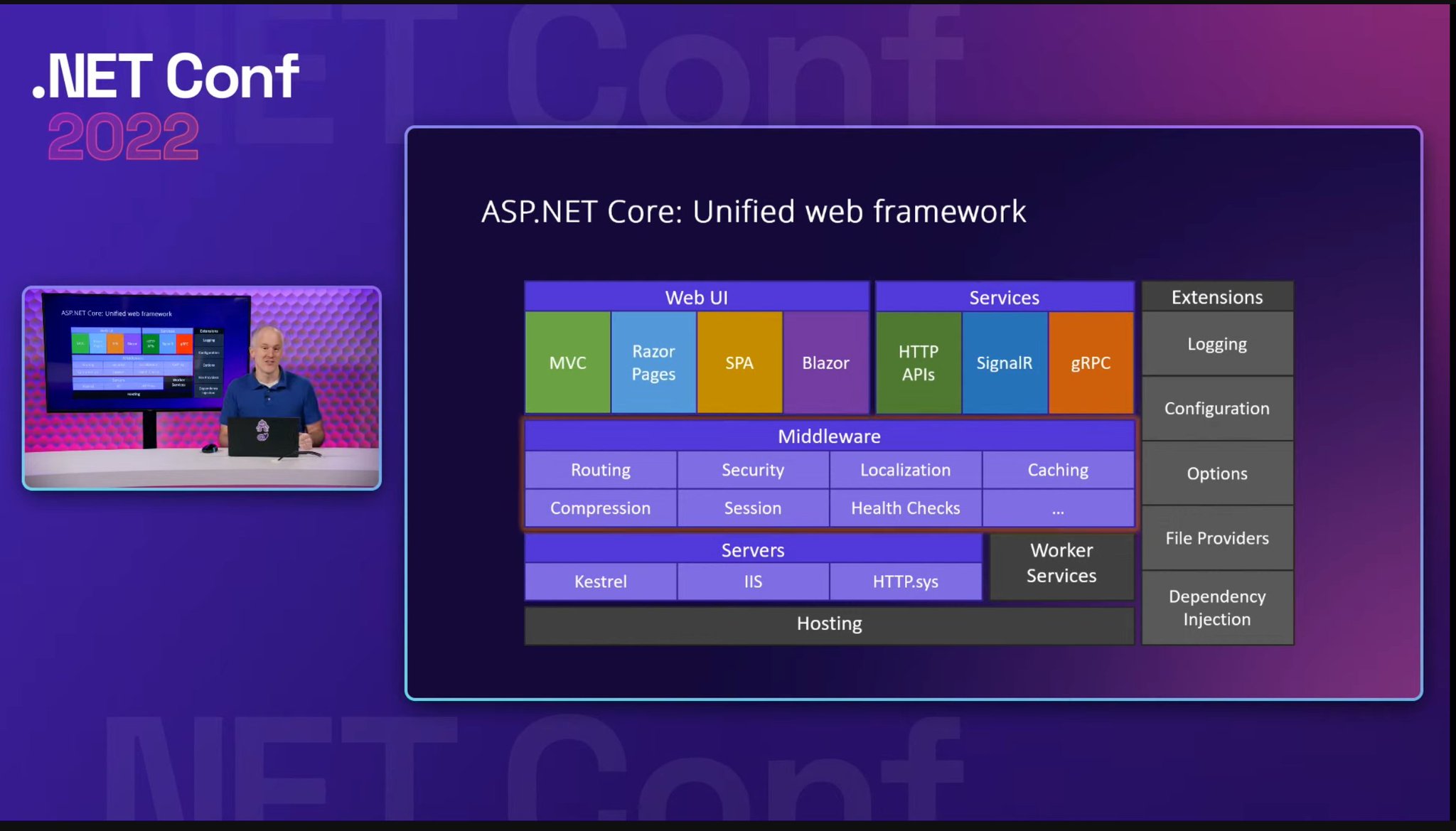Click the Blazor tile

point(825,362)
